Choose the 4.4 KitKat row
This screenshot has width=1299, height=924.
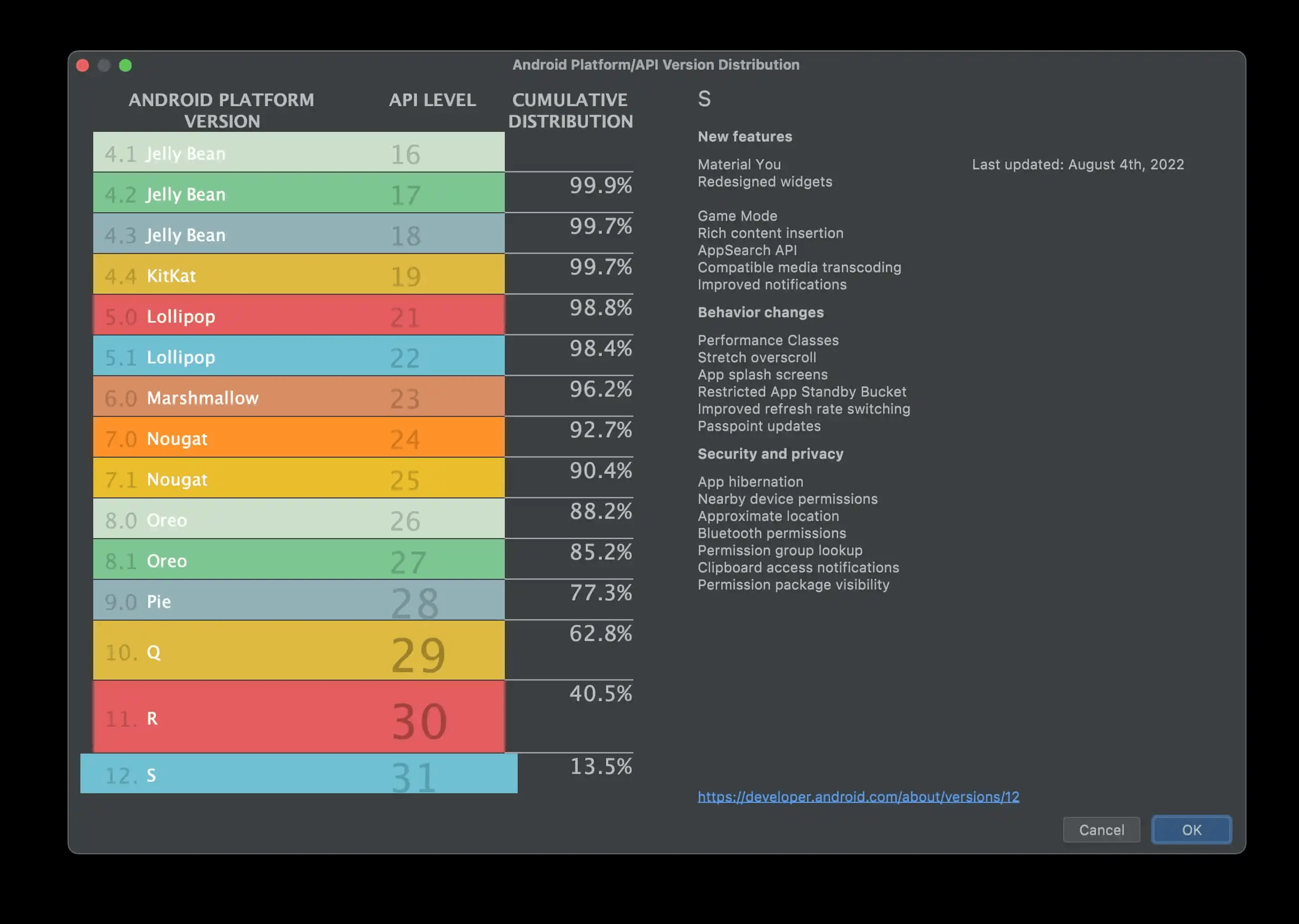point(298,275)
